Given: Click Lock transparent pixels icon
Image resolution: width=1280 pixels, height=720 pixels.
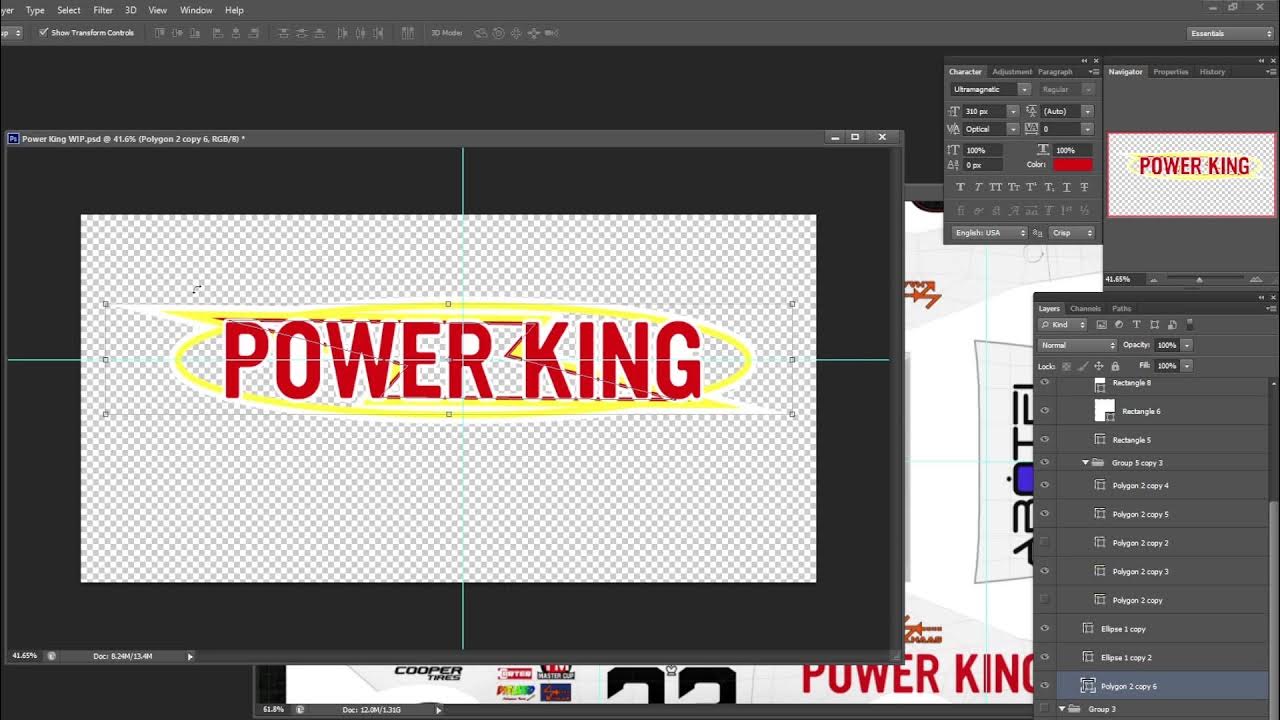Looking at the screenshot, I should pyautogui.click(x=1066, y=366).
